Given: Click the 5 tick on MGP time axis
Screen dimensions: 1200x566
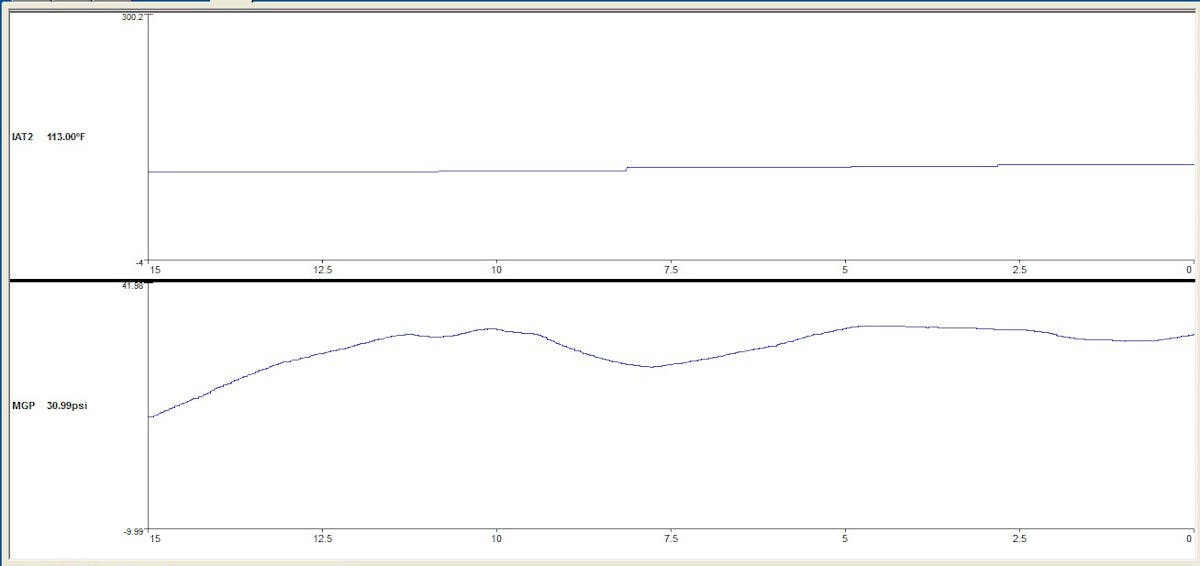Looking at the screenshot, I should [845, 539].
